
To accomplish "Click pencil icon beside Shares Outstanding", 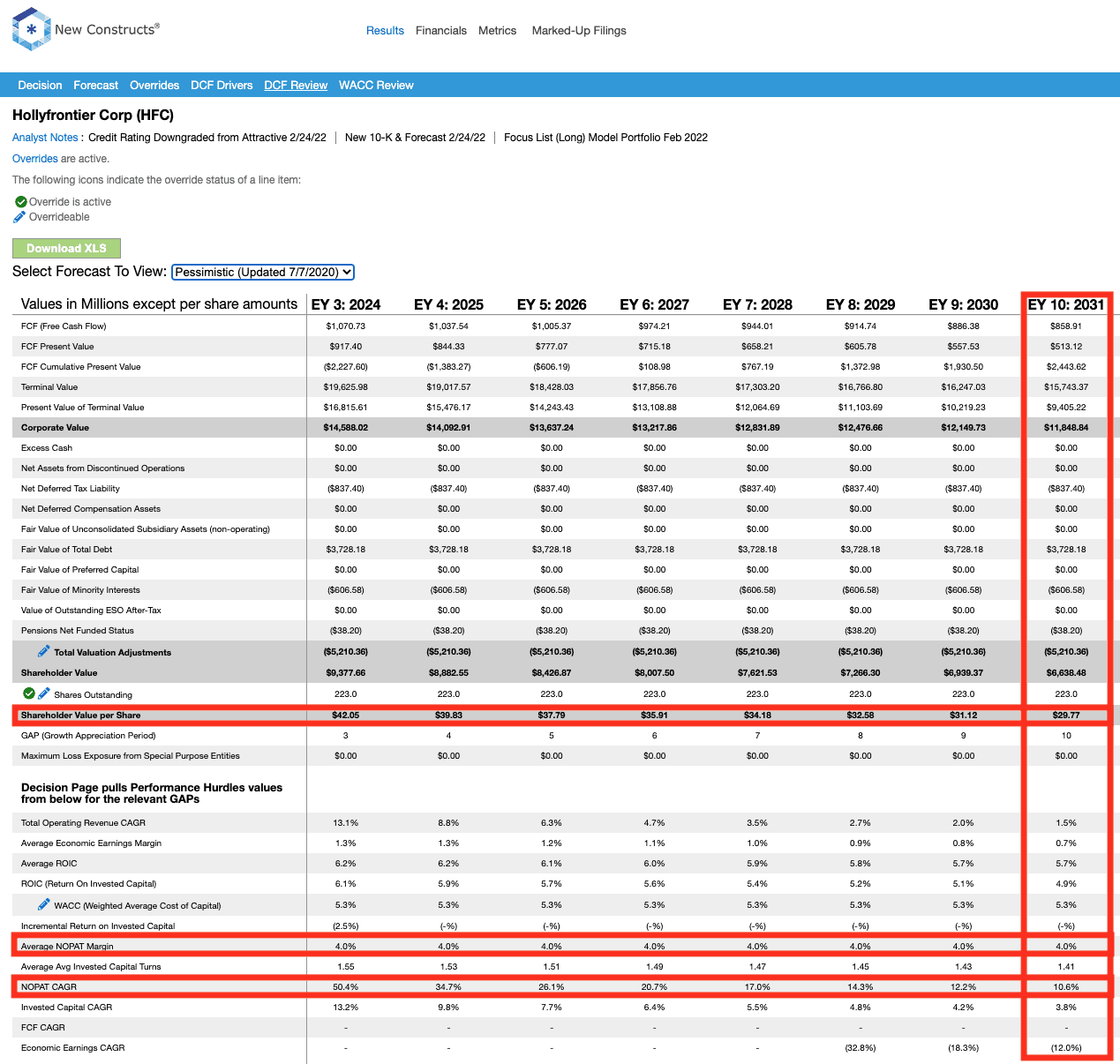I will click(44, 693).
